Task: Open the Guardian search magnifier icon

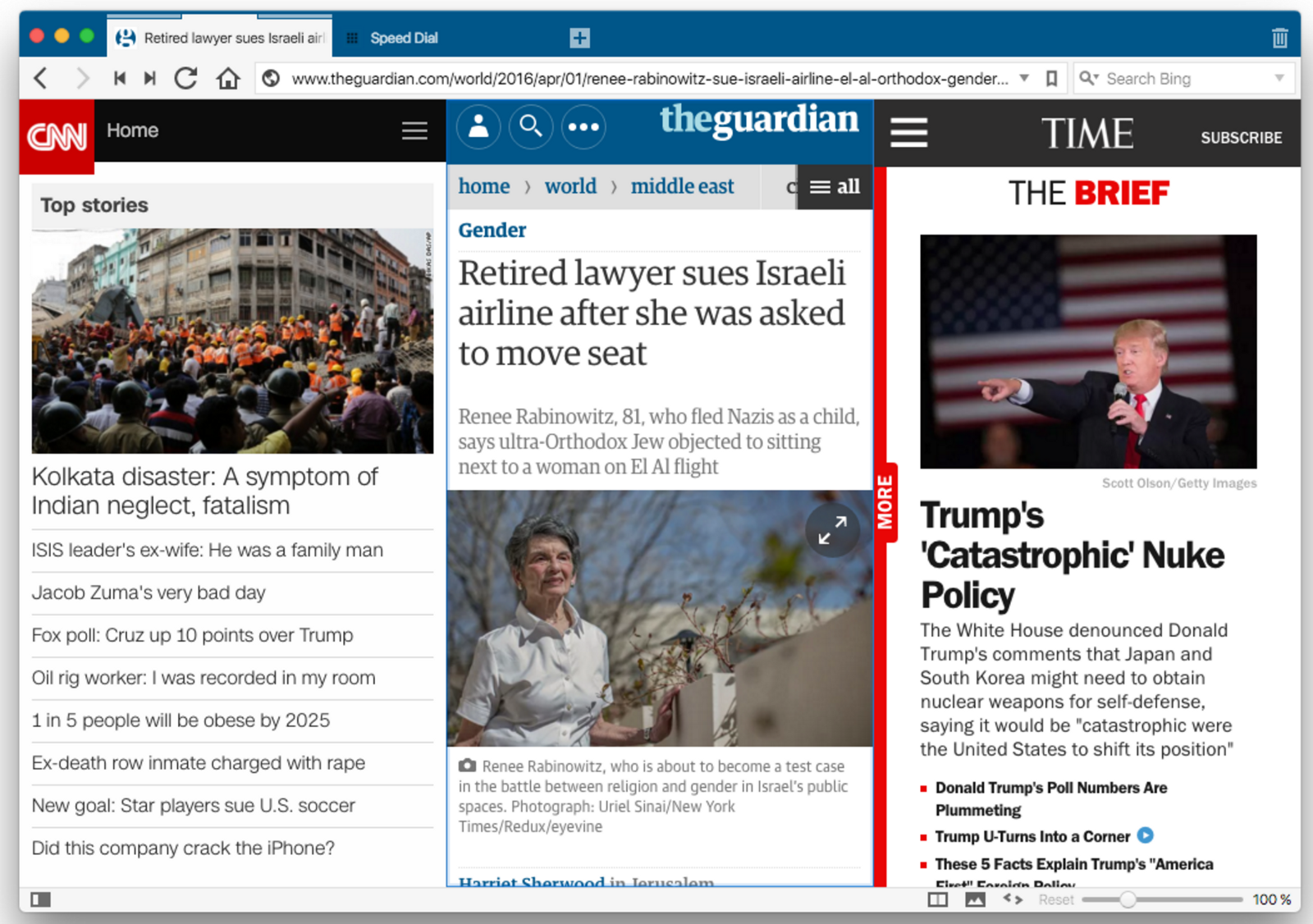Action: [x=531, y=127]
